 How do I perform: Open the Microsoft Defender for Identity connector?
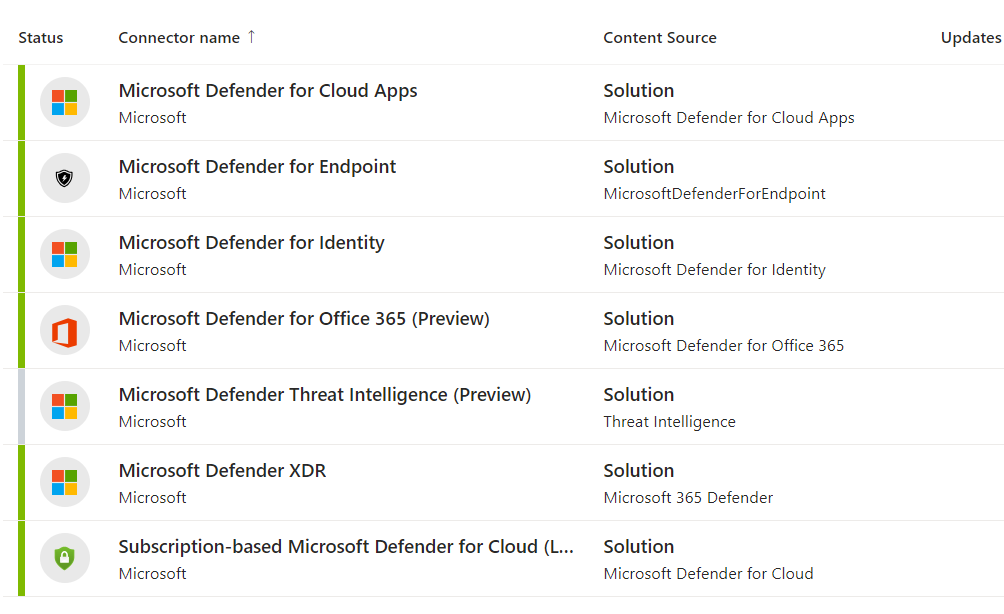pyautogui.click(x=252, y=243)
